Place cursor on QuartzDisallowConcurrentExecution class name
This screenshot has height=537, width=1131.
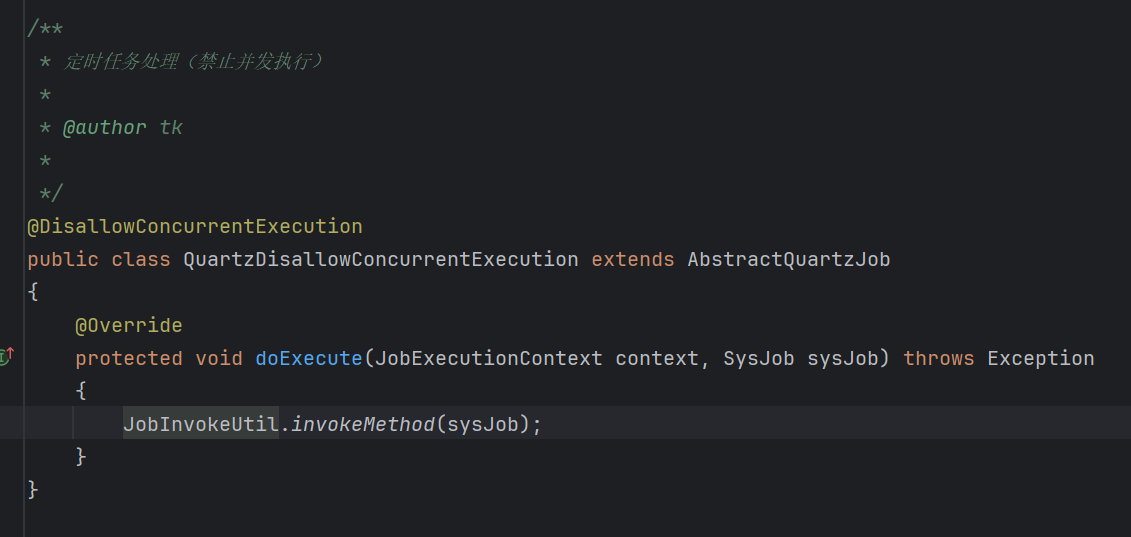click(381, 260)
